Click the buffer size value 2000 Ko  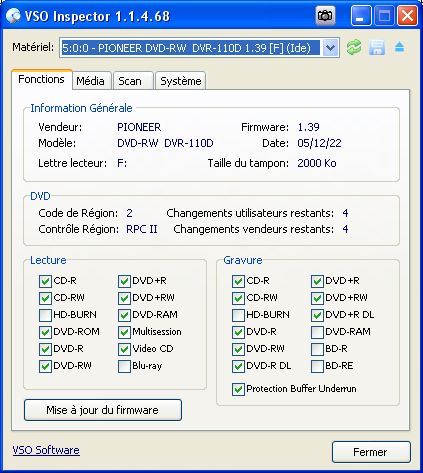pos(317,163)
